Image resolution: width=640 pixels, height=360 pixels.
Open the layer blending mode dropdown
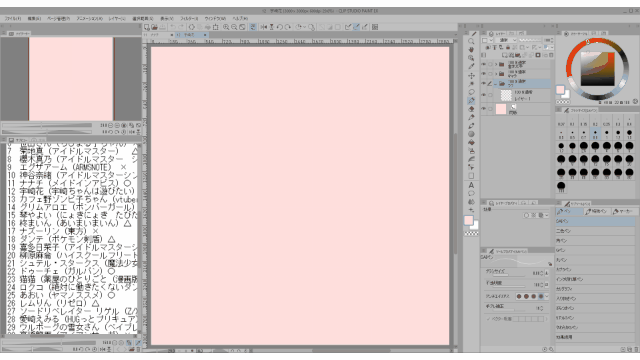coord(507,40)
